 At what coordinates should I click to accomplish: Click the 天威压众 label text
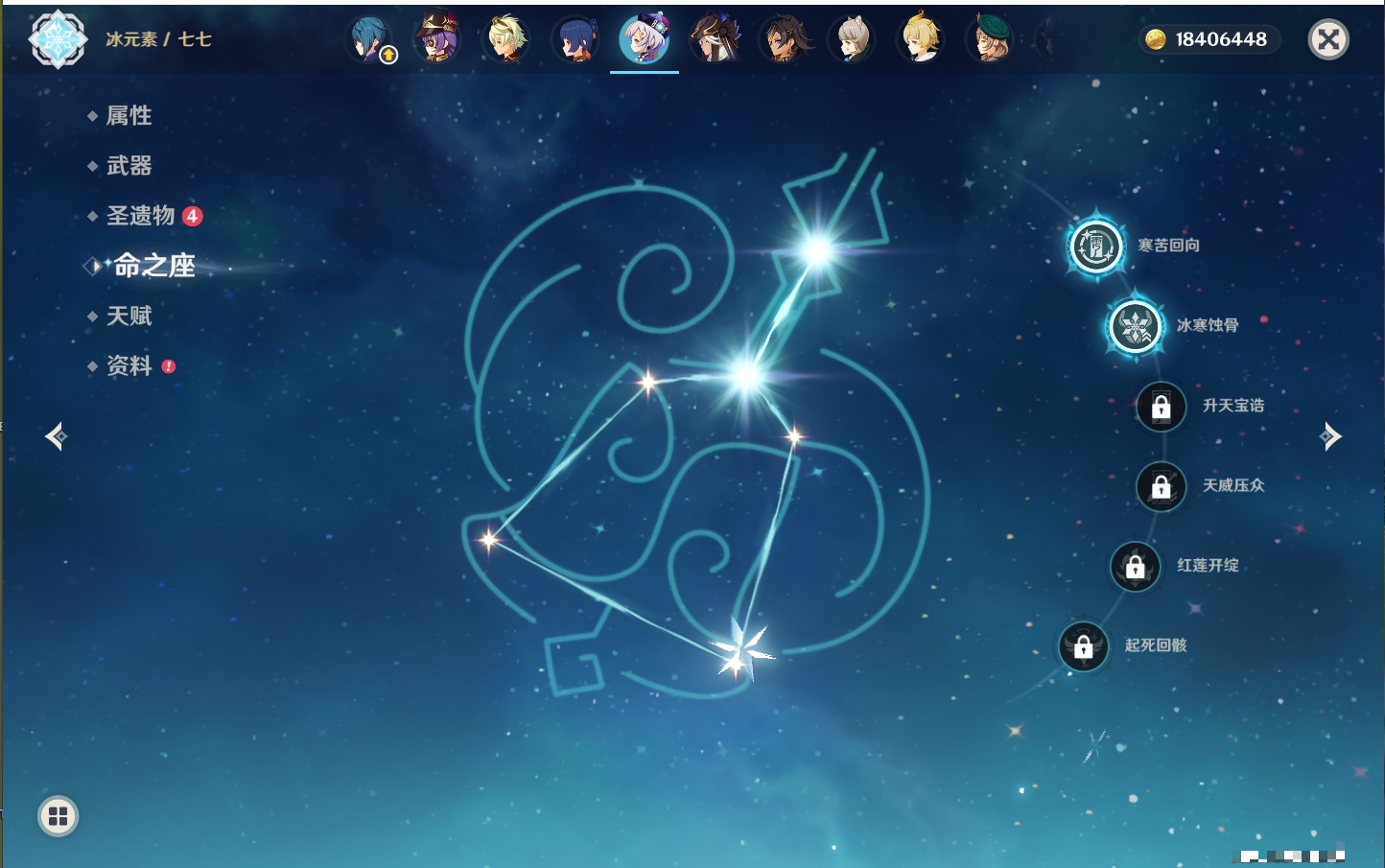tap(1233, 485)
